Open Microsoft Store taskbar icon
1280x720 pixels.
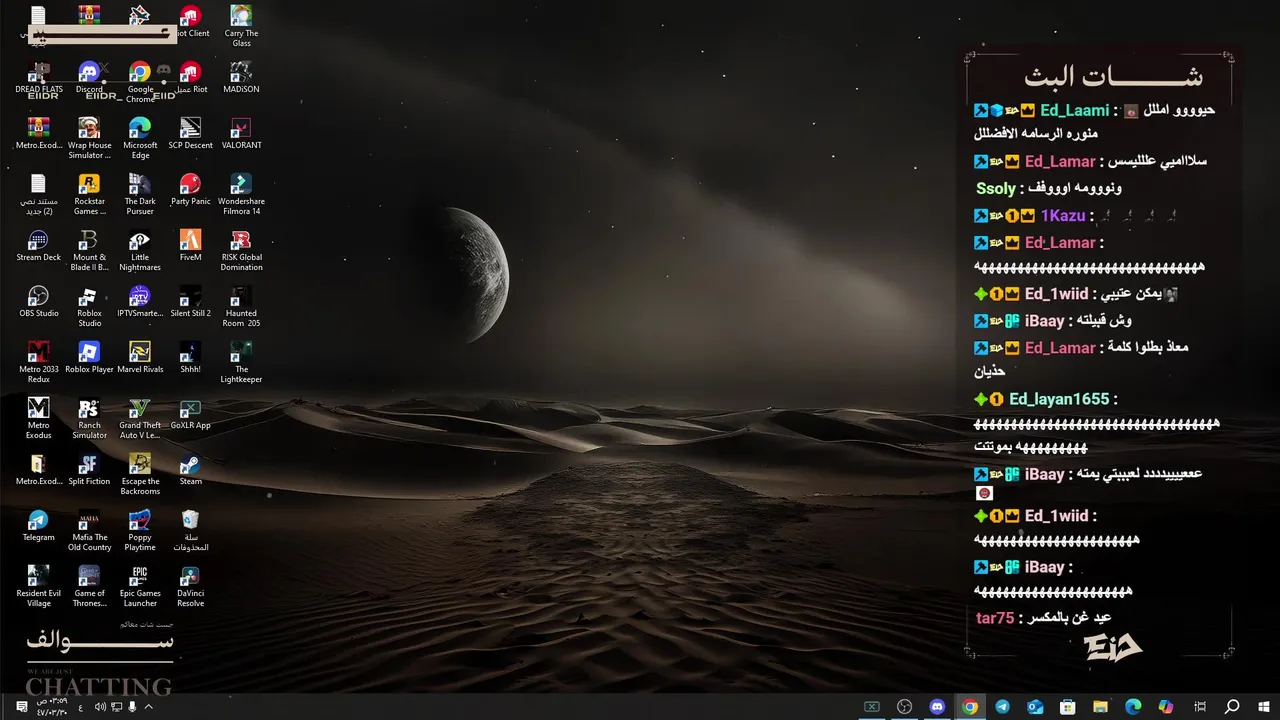point(1068,707)
